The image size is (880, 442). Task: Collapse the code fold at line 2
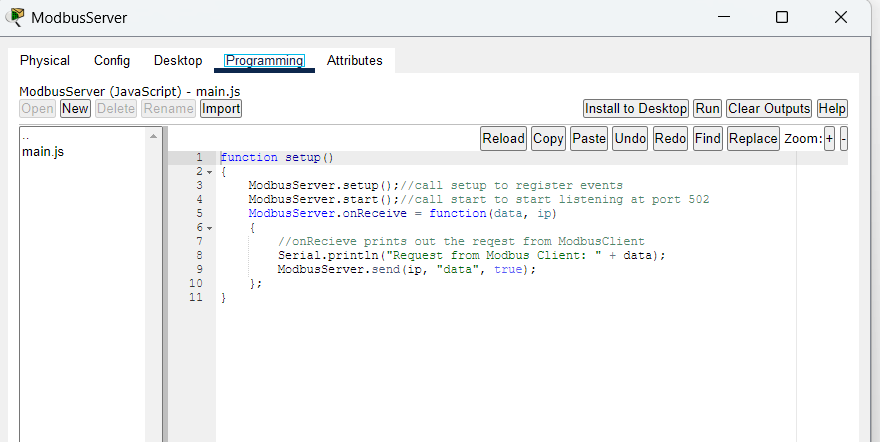click(209, 172)
